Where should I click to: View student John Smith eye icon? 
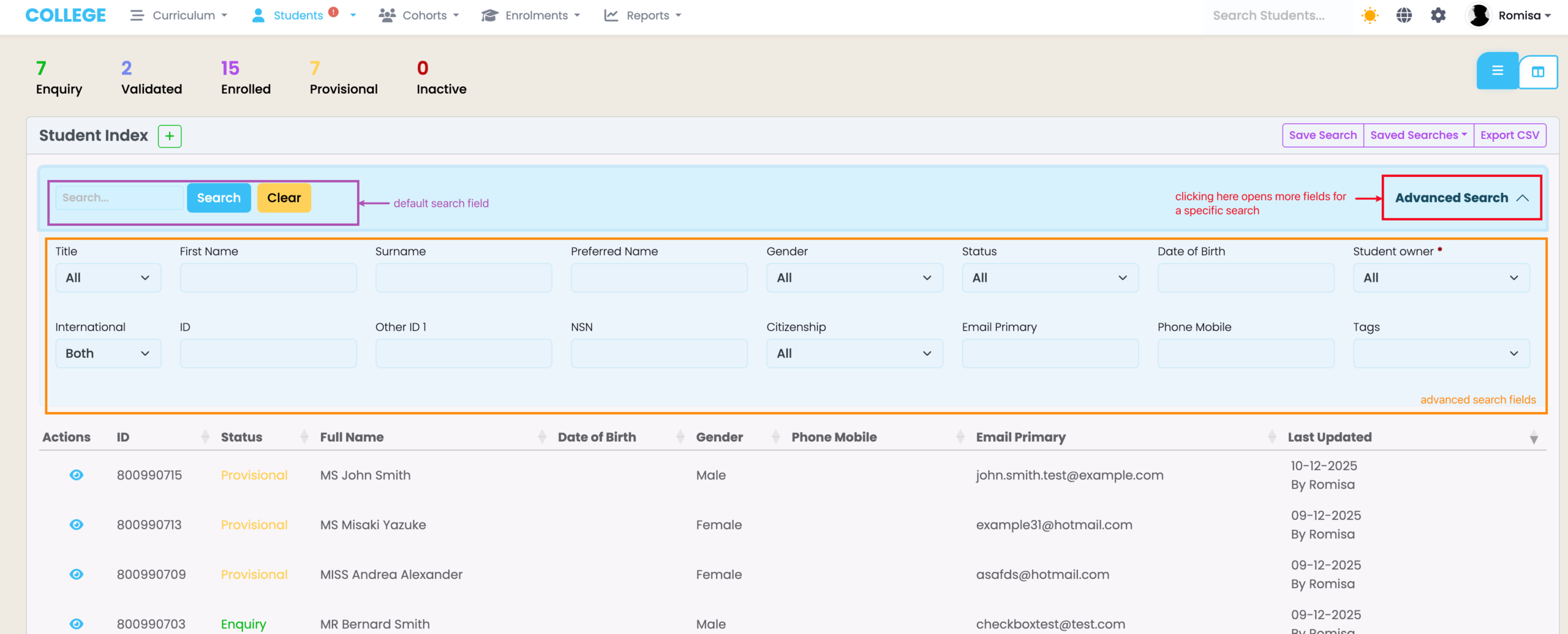coord(77,475)
